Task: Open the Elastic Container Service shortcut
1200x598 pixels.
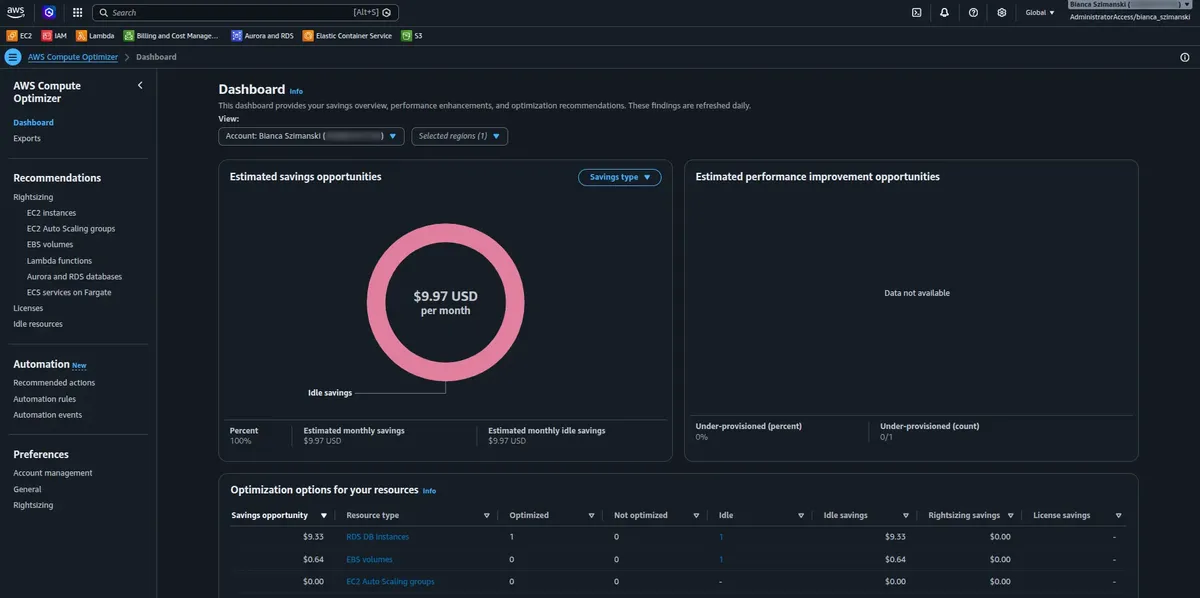Action: click(x=347, y=35)
